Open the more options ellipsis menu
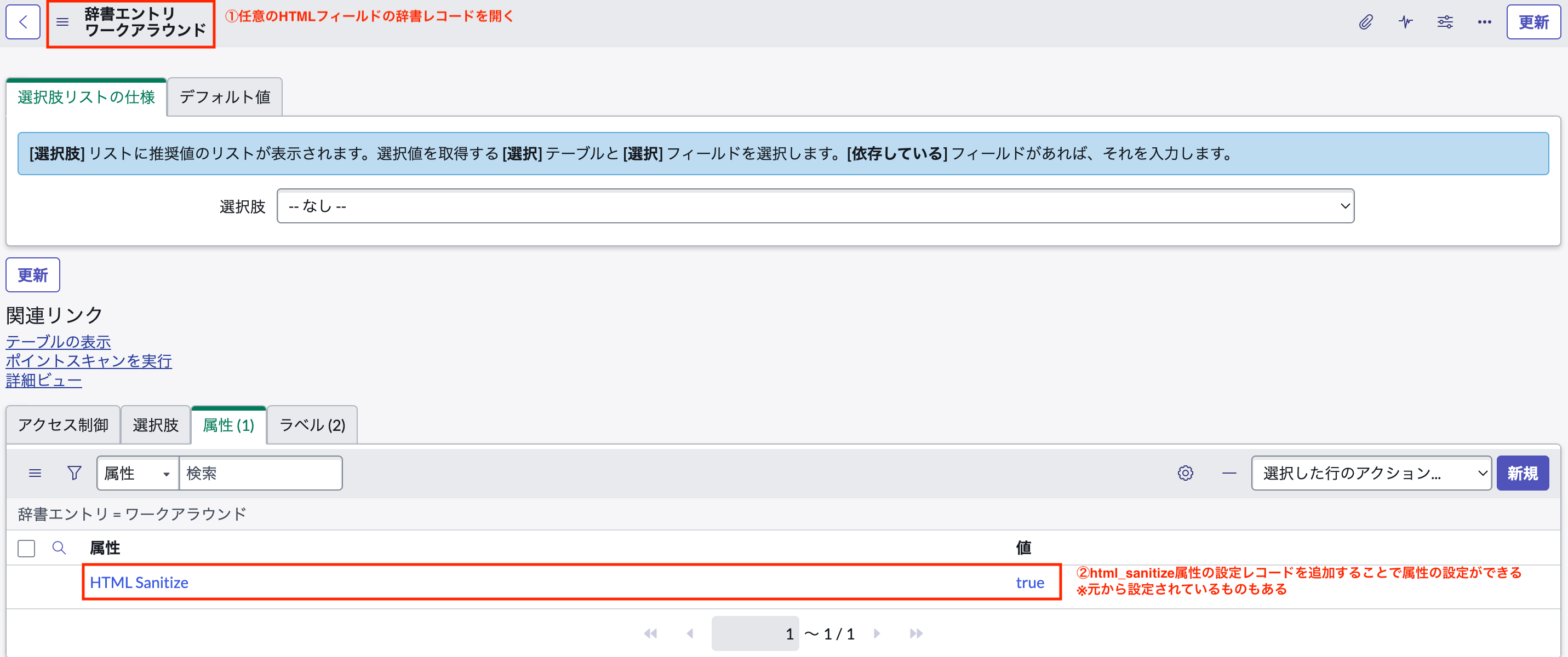The image size is (1568, 657). tap(1484, 22)
